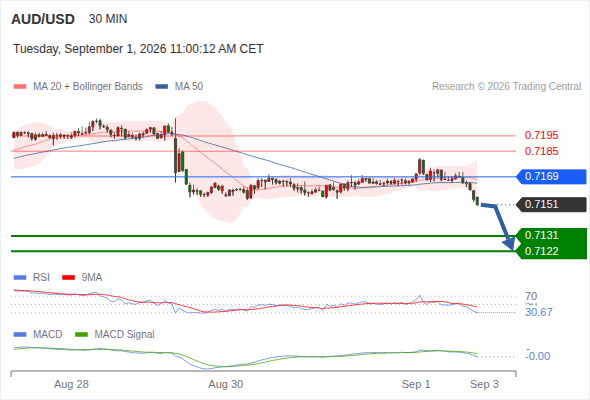Click the 30 MIN timeframe label
This screenshot has height=400, width=590.
point(108,19)
